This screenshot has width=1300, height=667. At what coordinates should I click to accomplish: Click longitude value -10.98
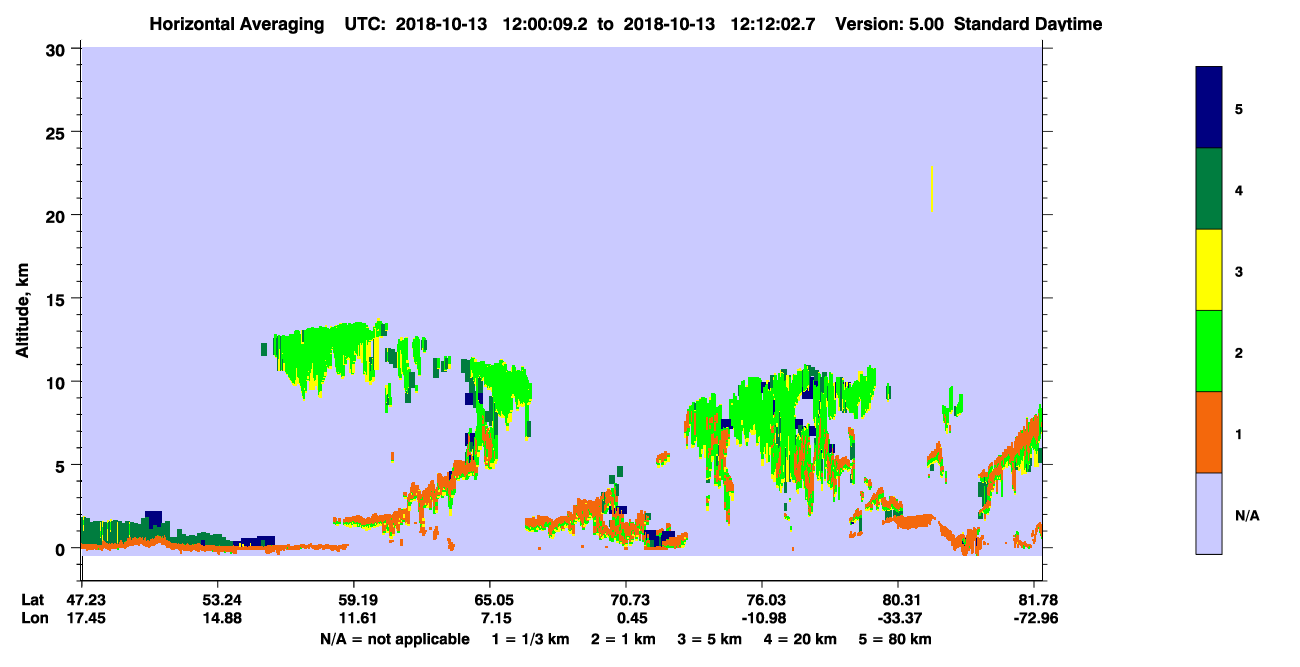point(763,617)
